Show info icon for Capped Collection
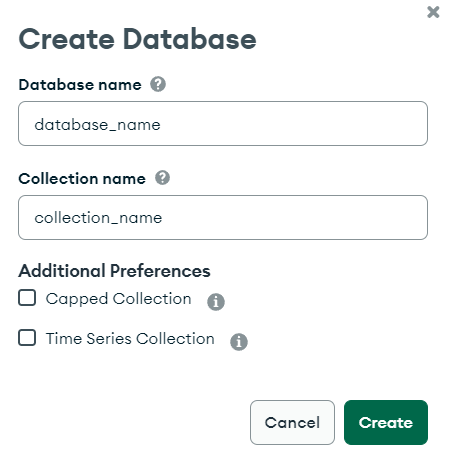Viewport: 453px width, 456px height. pos(216,302)
